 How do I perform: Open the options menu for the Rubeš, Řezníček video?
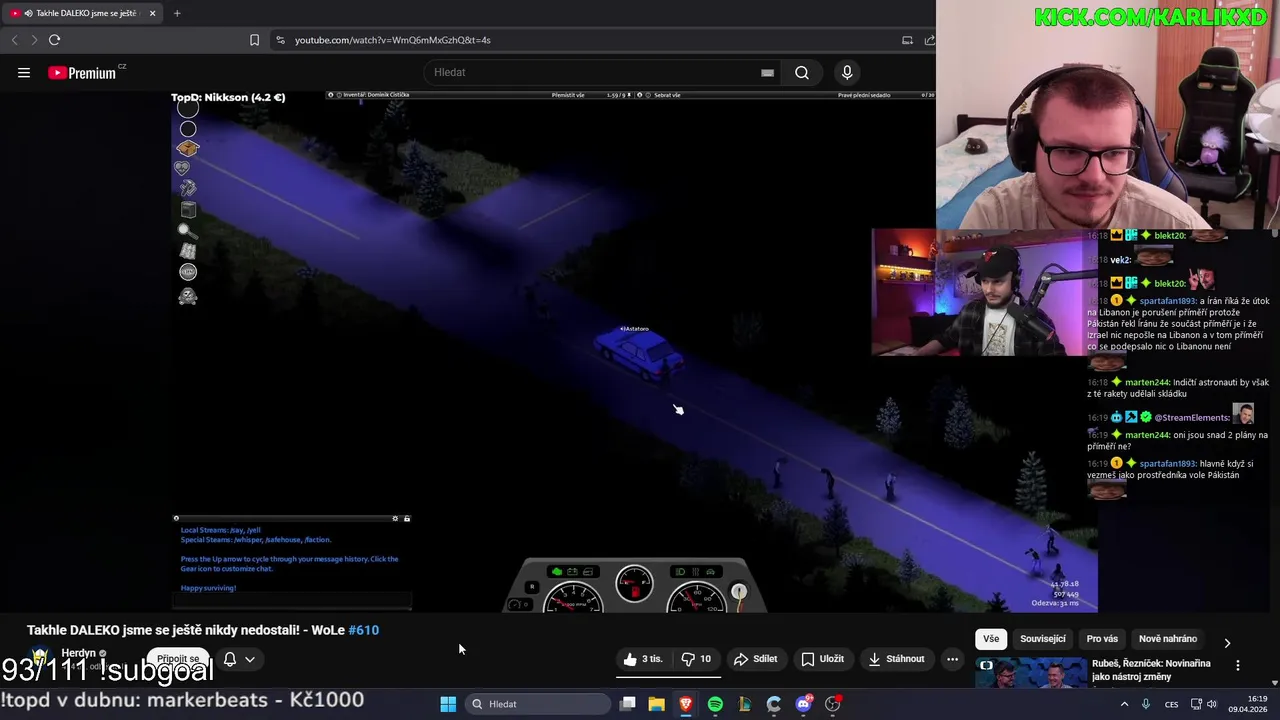click(1238, 665)
